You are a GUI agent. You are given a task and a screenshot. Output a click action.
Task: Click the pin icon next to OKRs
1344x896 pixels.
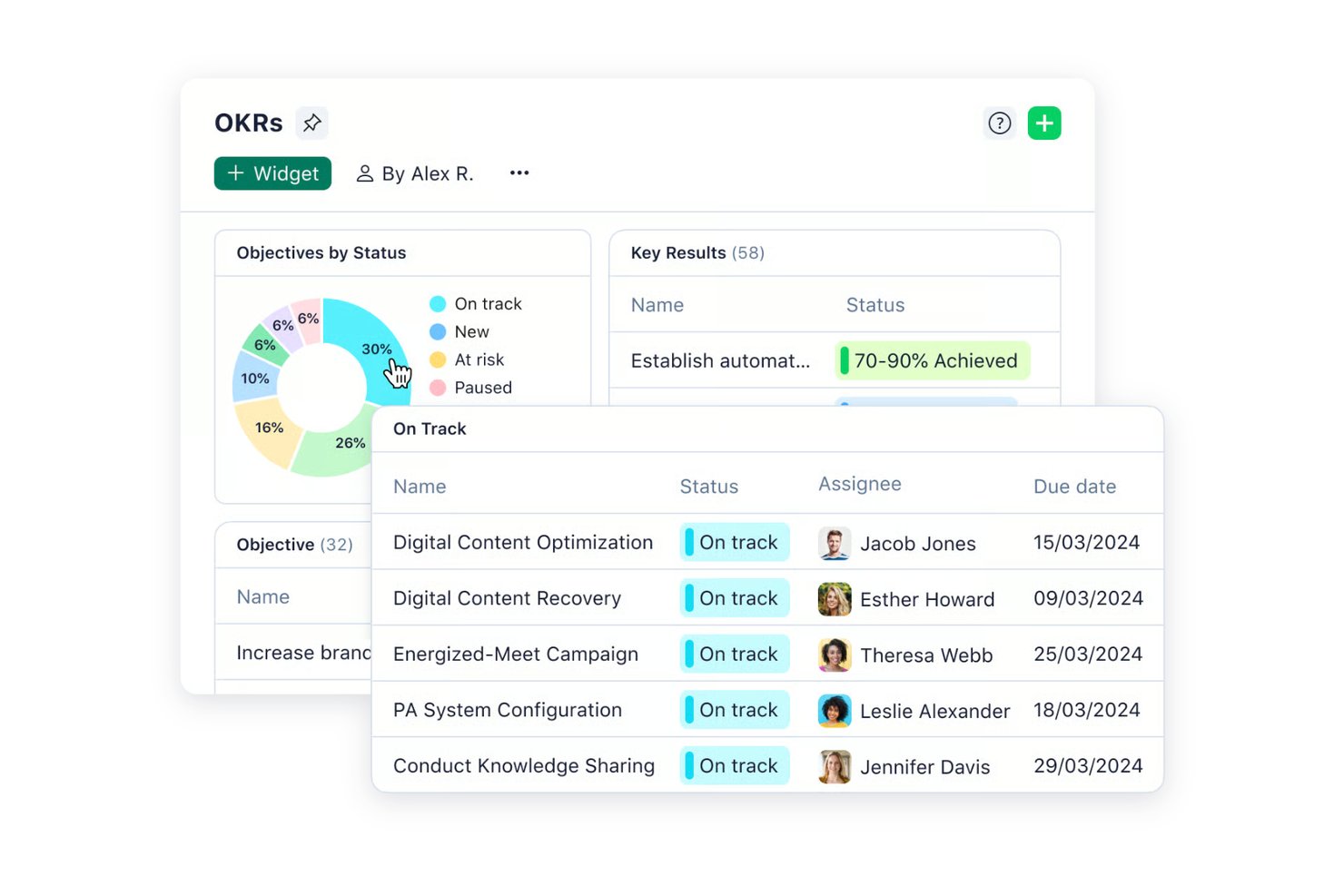[x=311, y=123]
